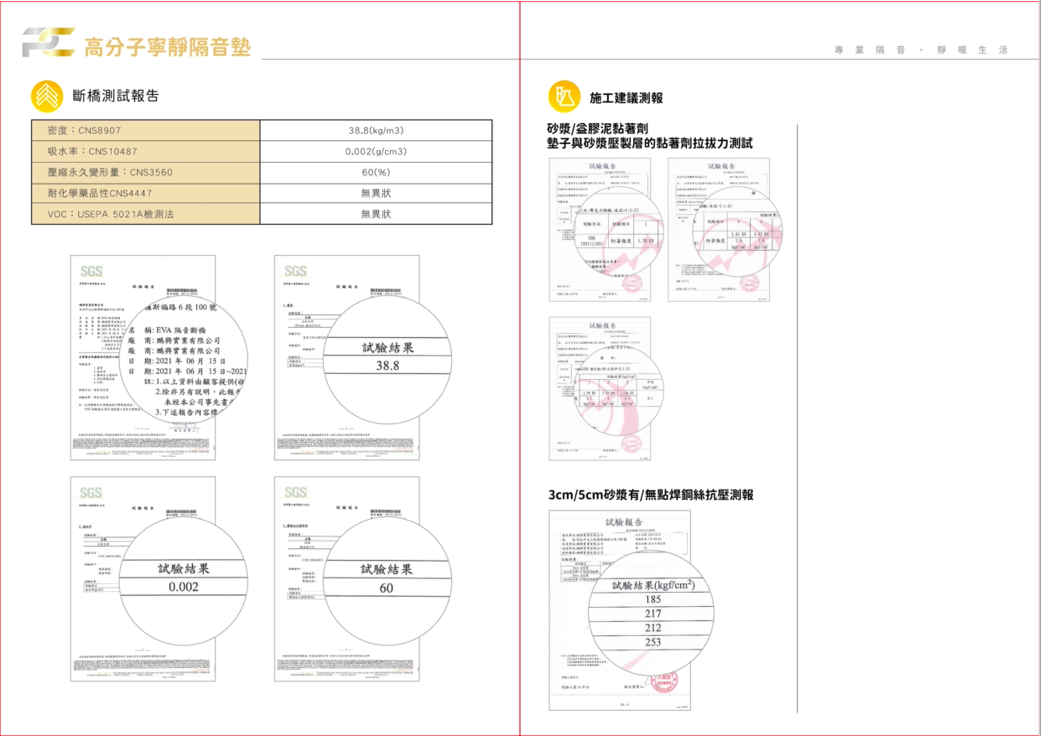Select 無異狀 in the VOC row
The height and width of the screenshot is (736, 1041).
[376, 214]
